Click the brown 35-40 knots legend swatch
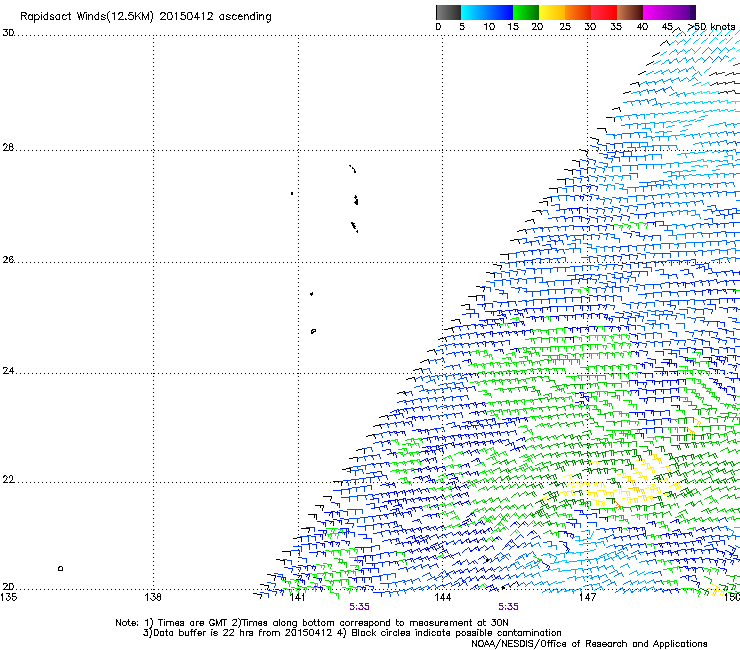Image resolution: width=740 pixels, height=650 pixels. [x=630, y=12]
